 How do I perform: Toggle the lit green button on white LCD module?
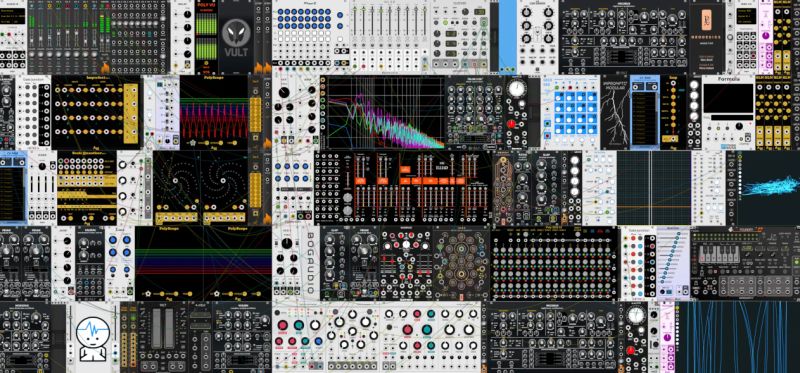pyautogui.click(x=446, y=23)
